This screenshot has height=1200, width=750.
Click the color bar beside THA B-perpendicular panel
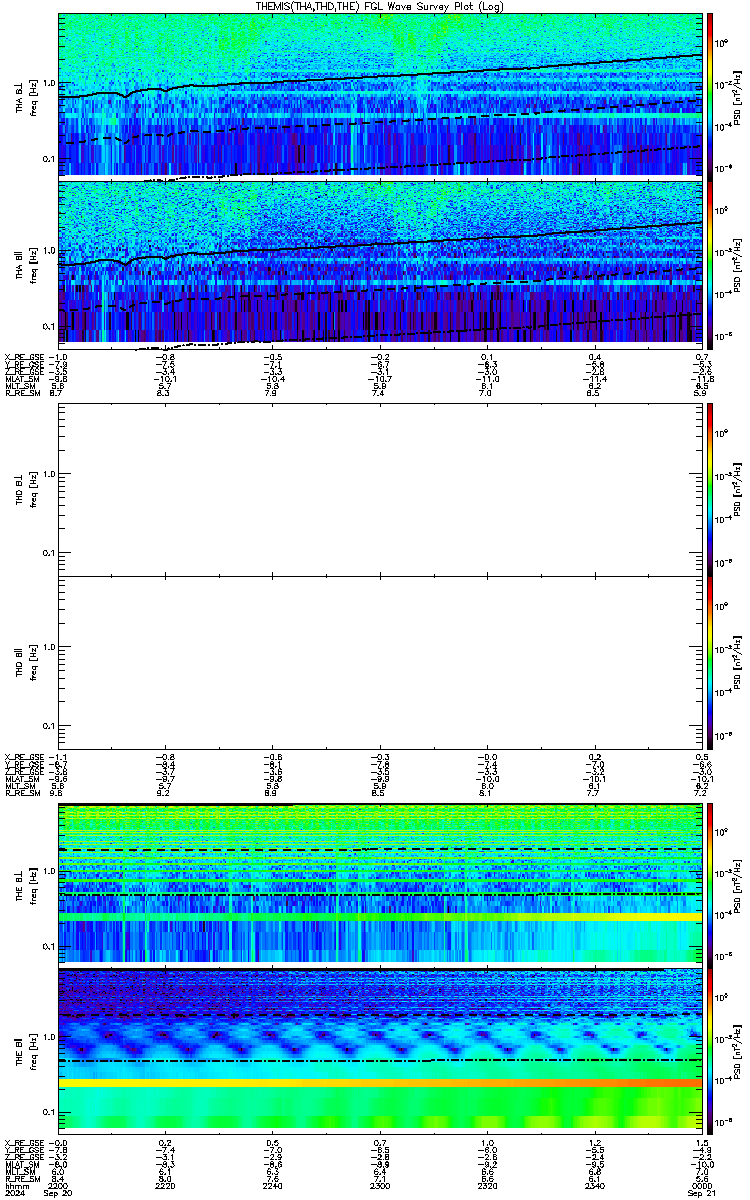click(710, 95)
